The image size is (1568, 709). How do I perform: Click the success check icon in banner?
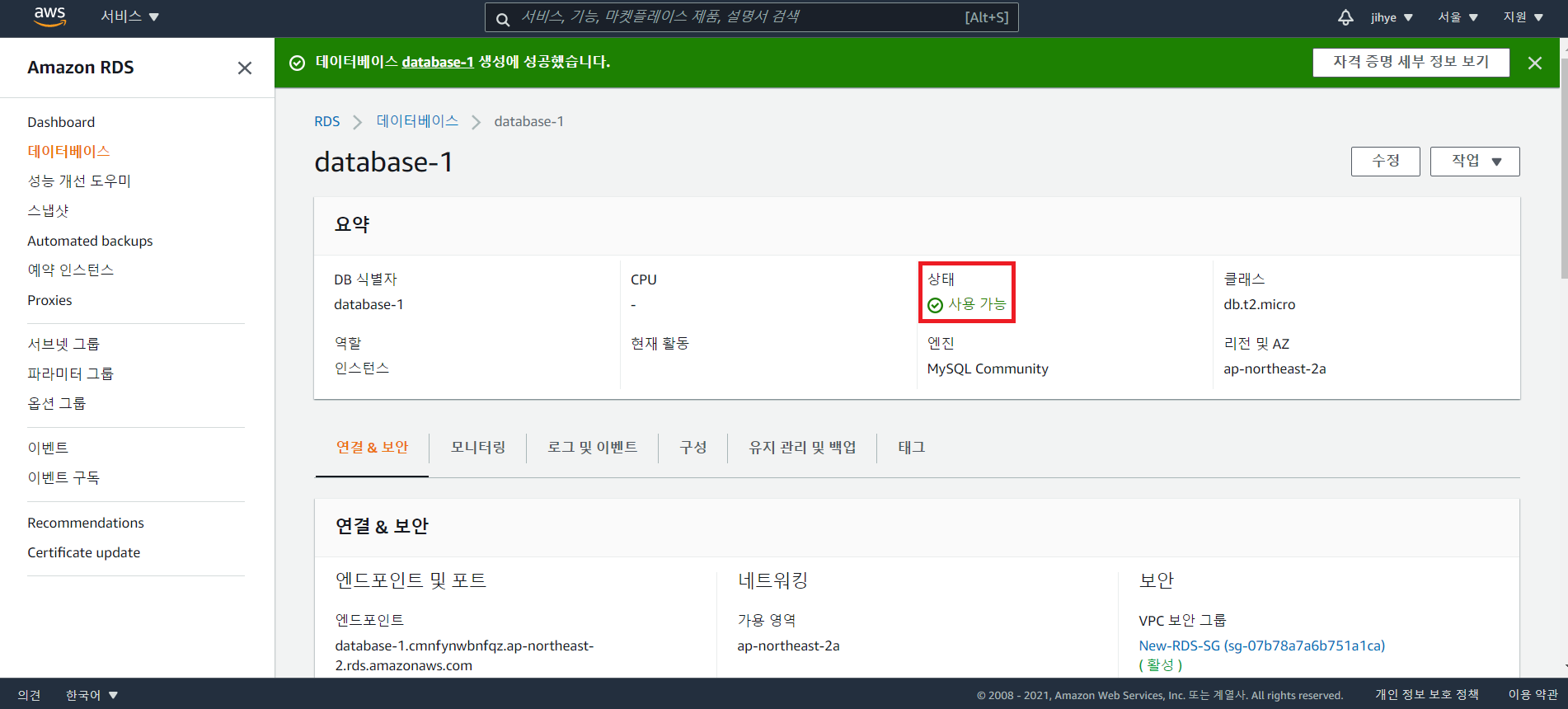298,63
